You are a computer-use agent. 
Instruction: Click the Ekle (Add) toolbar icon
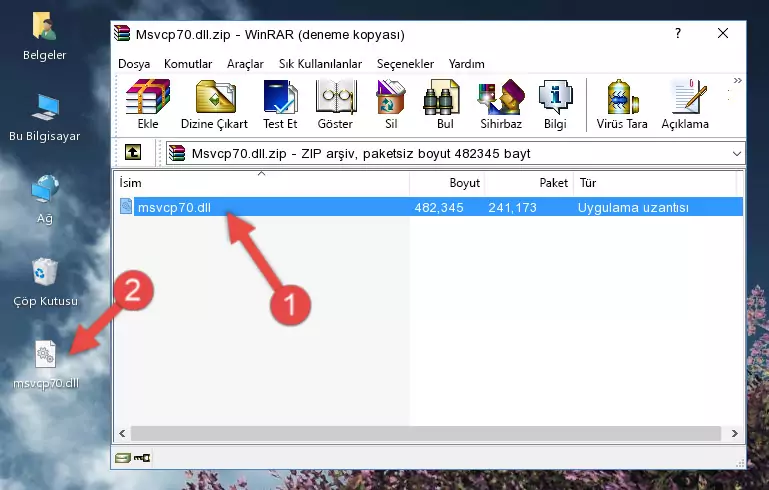pos(148,104)
